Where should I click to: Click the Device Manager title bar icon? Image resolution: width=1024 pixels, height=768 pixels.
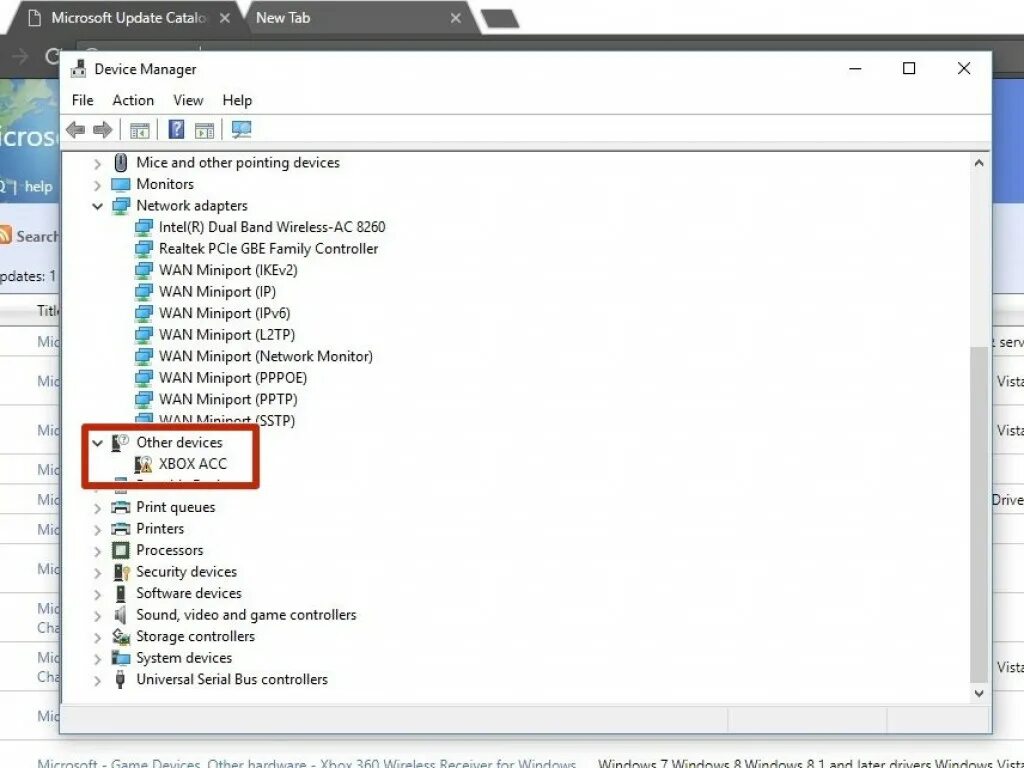78,69
